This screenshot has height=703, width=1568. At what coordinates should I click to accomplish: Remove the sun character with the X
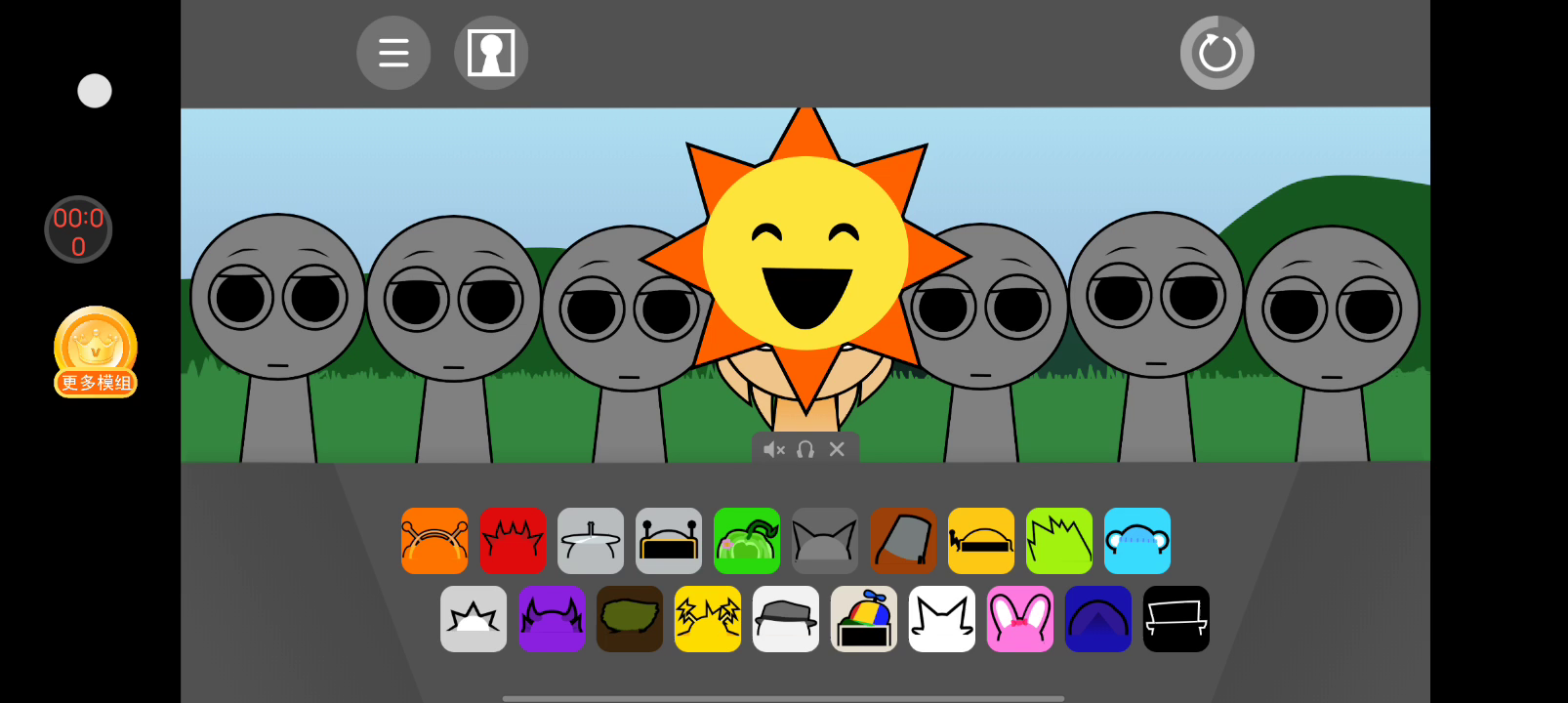point(837,449)
